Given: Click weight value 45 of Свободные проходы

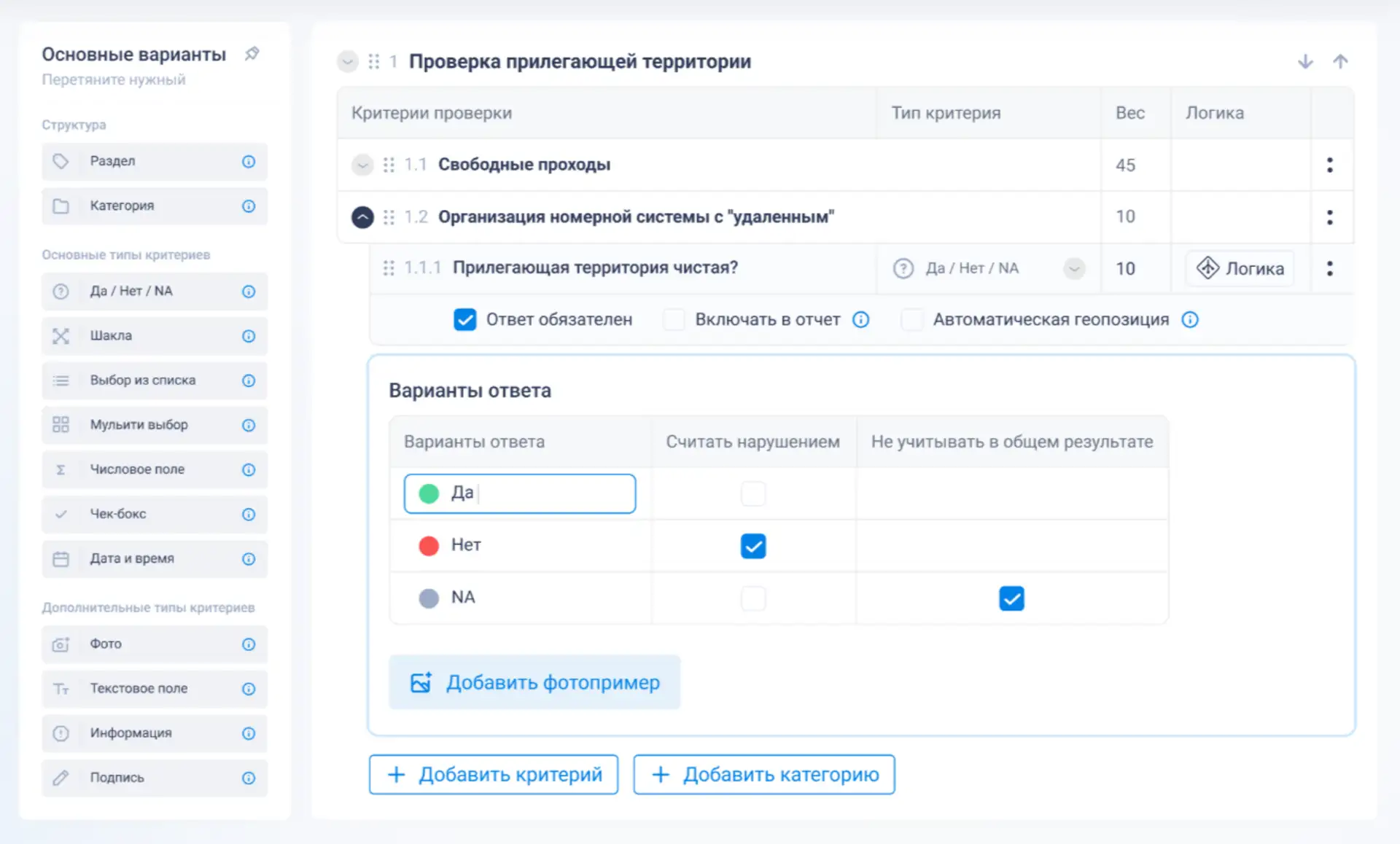Looking at the screenshot, I should (1125, 165).
